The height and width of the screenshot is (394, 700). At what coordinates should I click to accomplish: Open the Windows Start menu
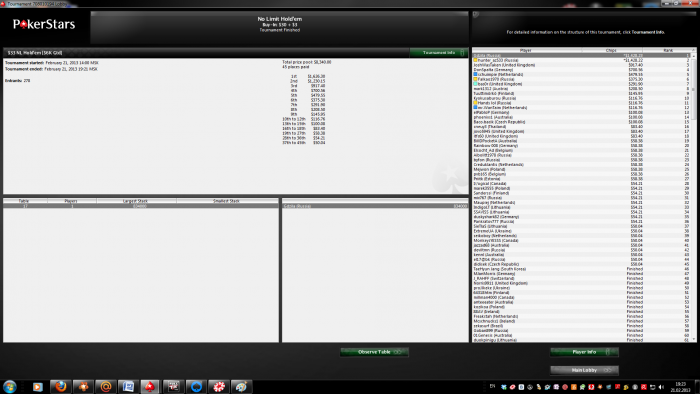pyautogui.click(x=9, y=386)
